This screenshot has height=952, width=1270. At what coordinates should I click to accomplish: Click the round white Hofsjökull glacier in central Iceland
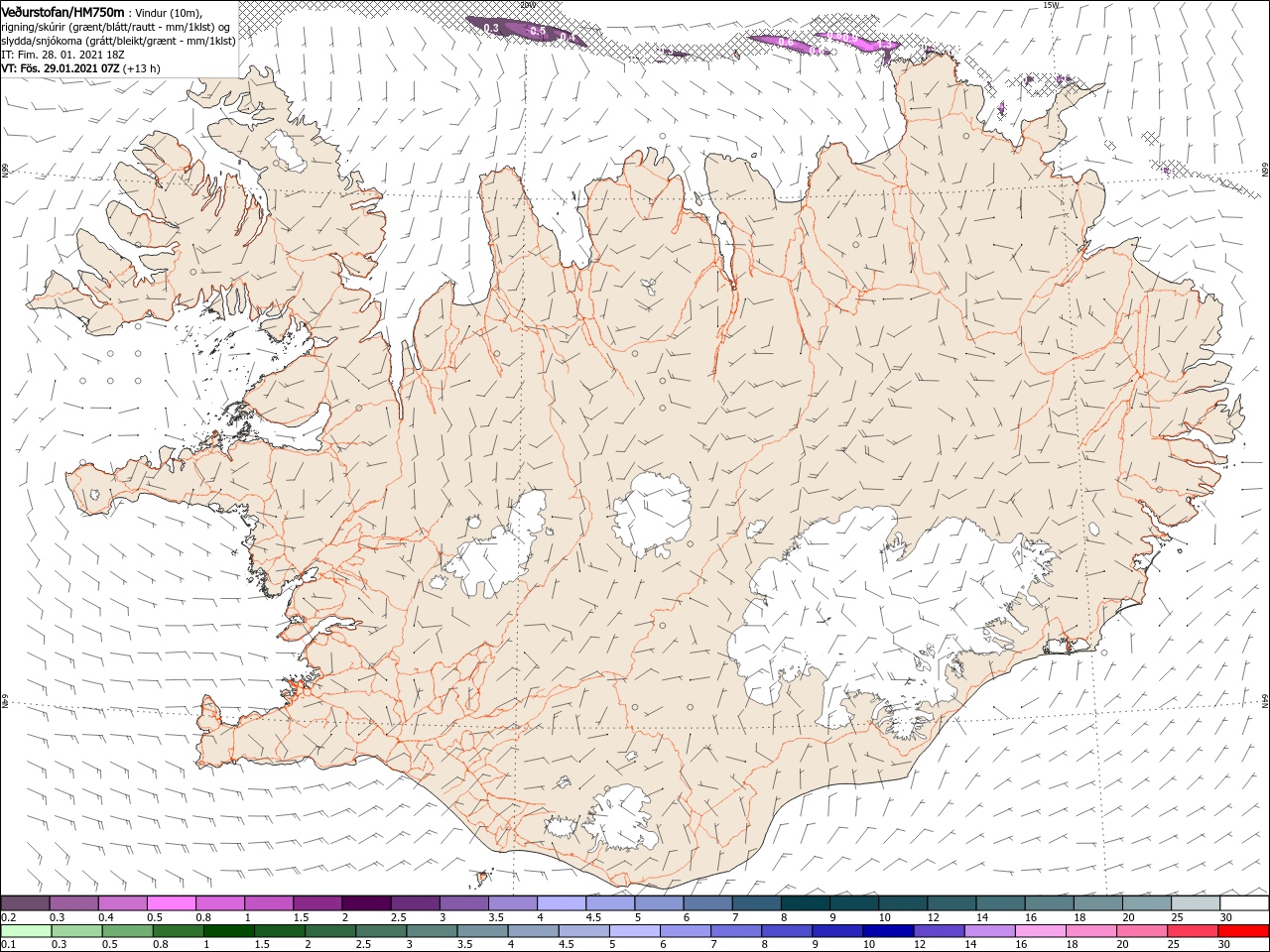[652, 514]
